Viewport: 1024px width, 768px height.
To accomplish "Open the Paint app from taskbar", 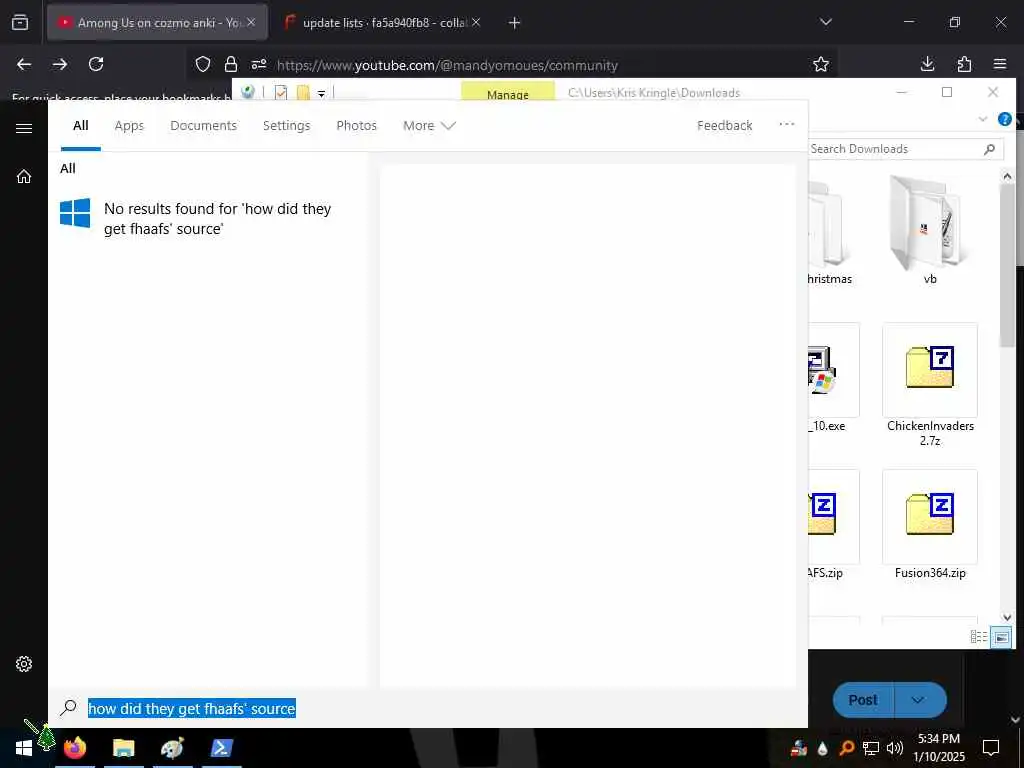I will (x=172, y=748).
